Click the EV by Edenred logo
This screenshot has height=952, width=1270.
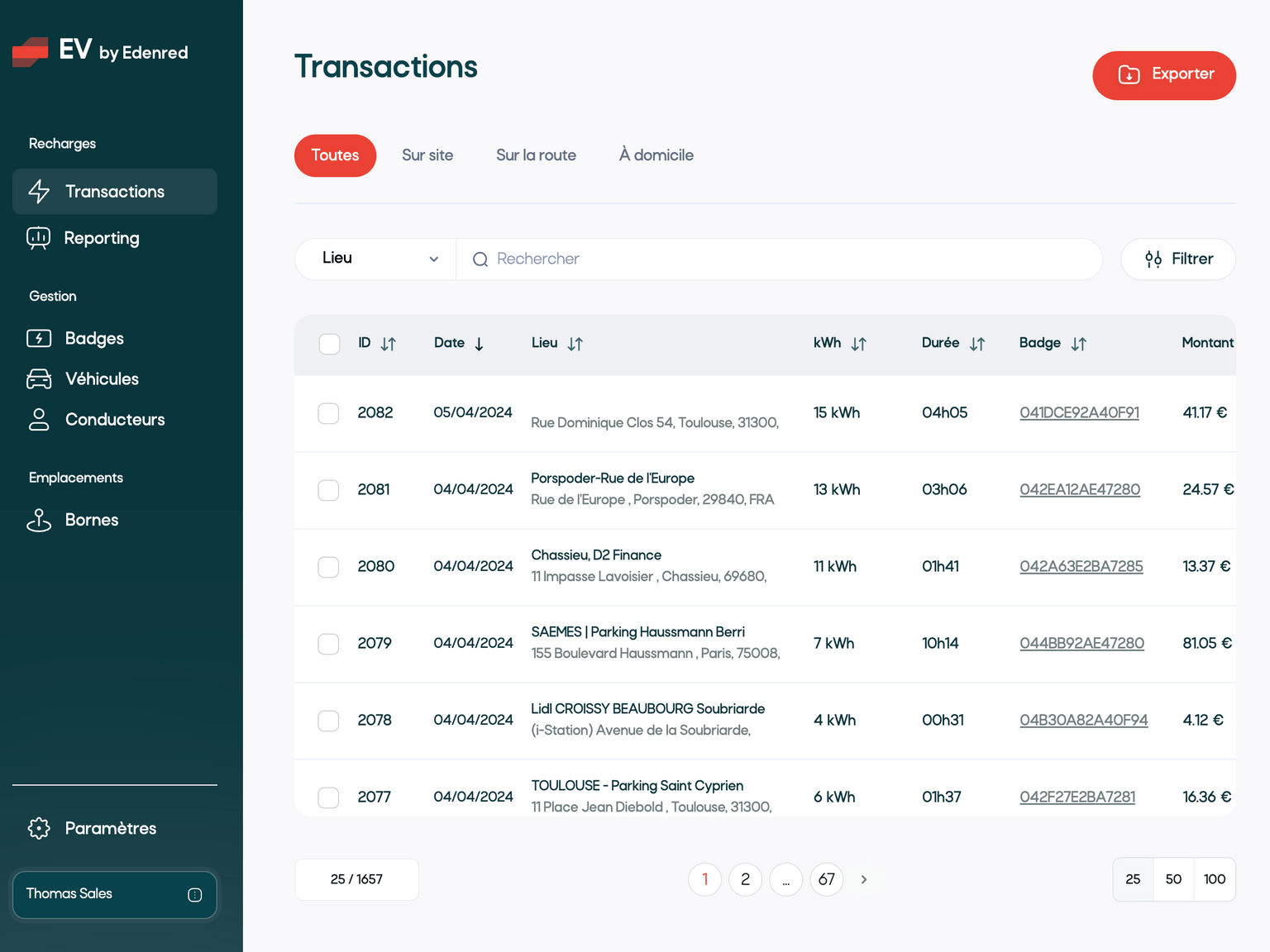click(100, 51)
